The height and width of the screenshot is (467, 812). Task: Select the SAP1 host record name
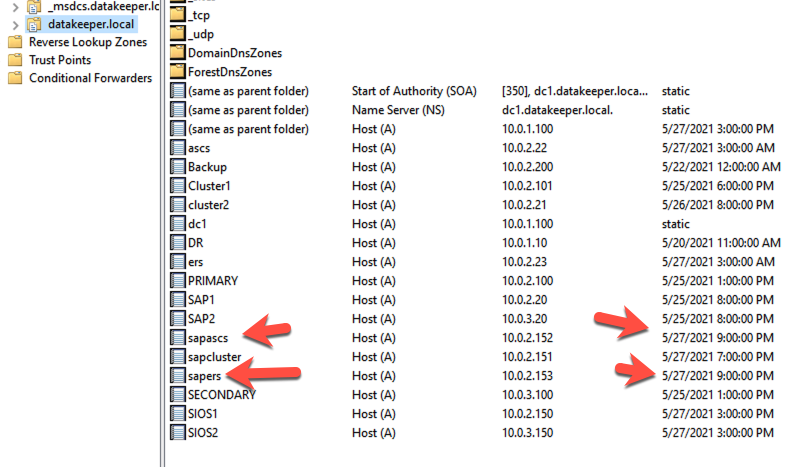point(201,300)
